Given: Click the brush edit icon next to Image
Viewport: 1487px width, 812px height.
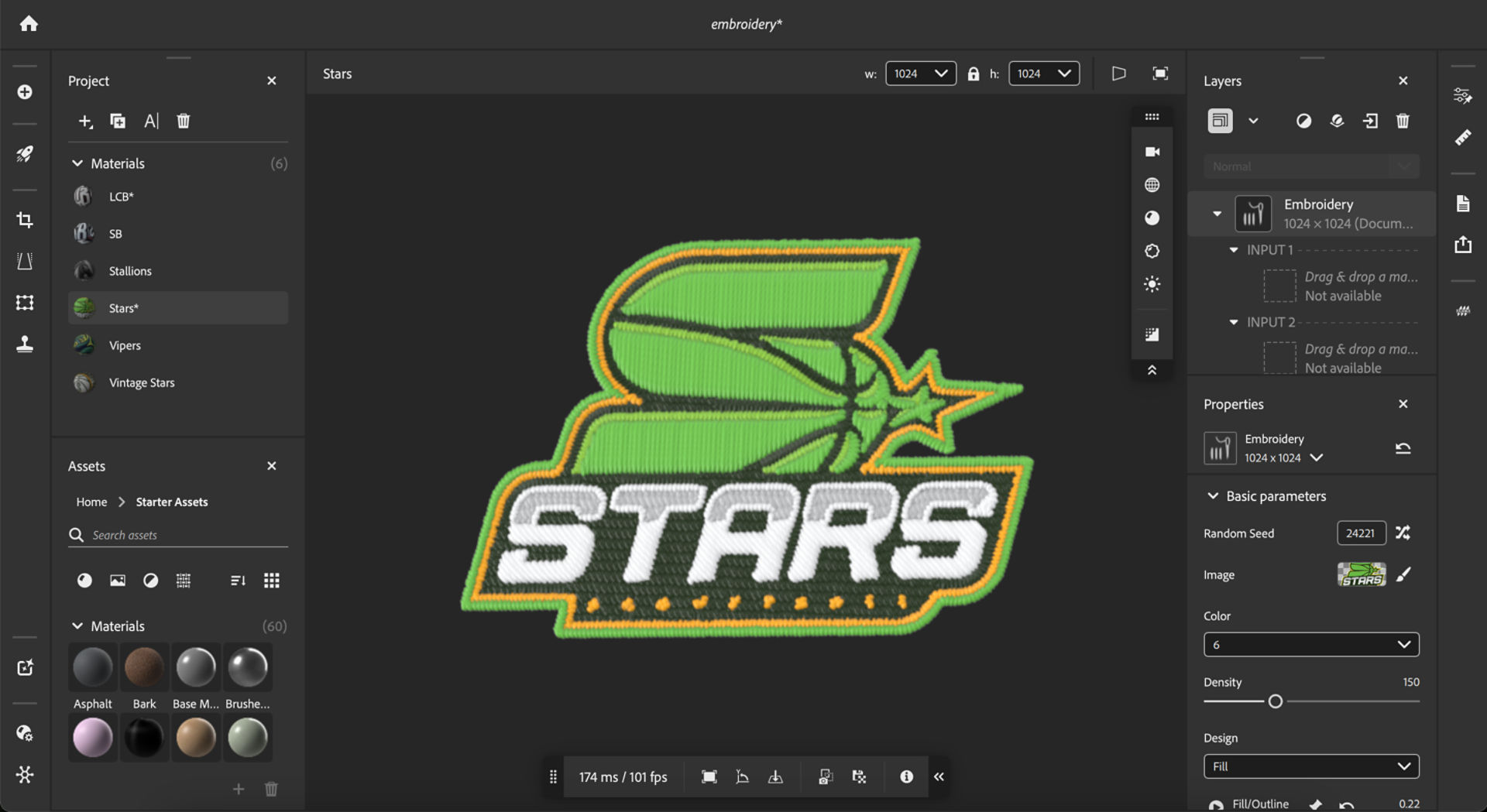Looking at the screenshot, I should coord(1403,574).
